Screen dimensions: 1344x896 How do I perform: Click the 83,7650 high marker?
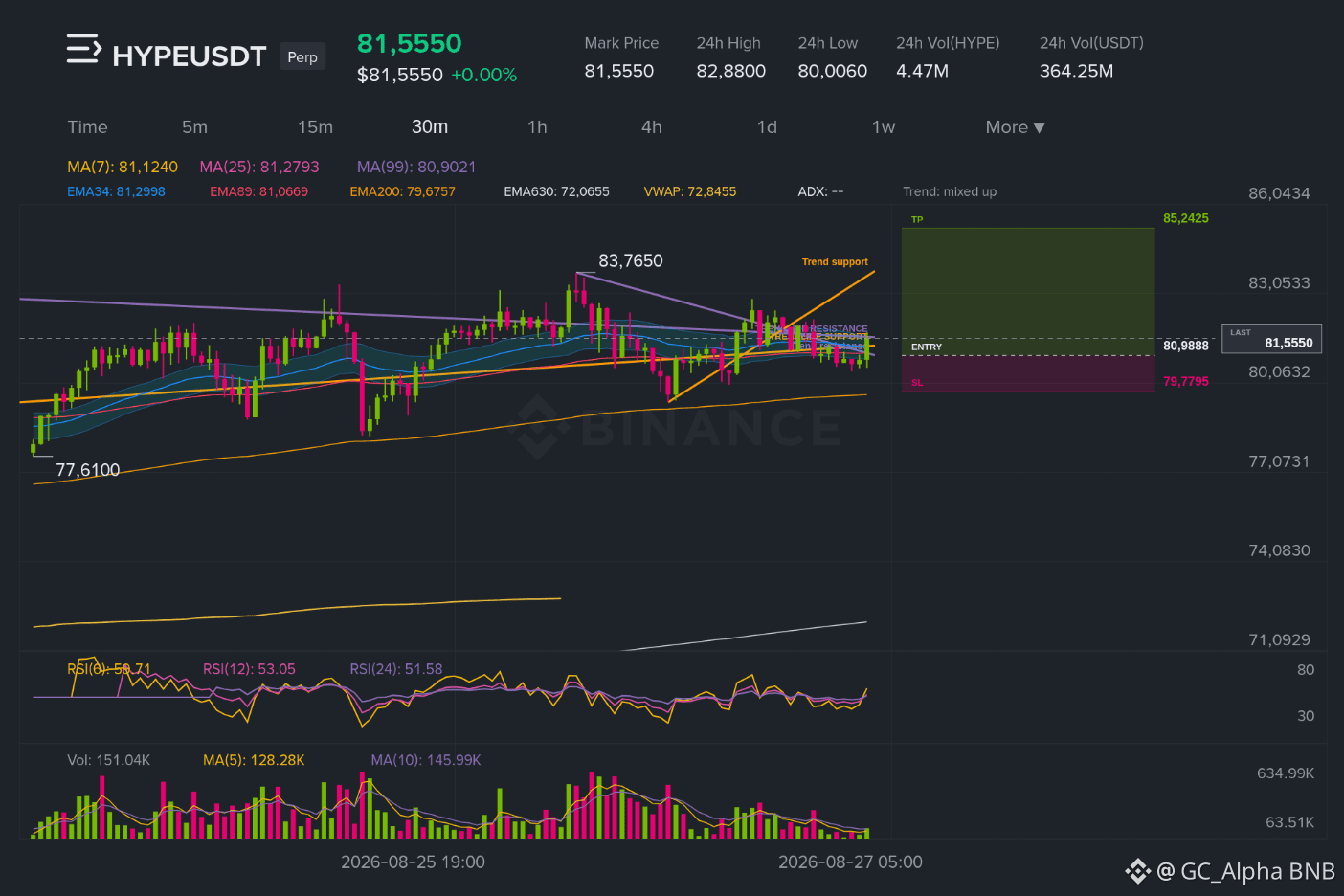click(x=630, y=260)
